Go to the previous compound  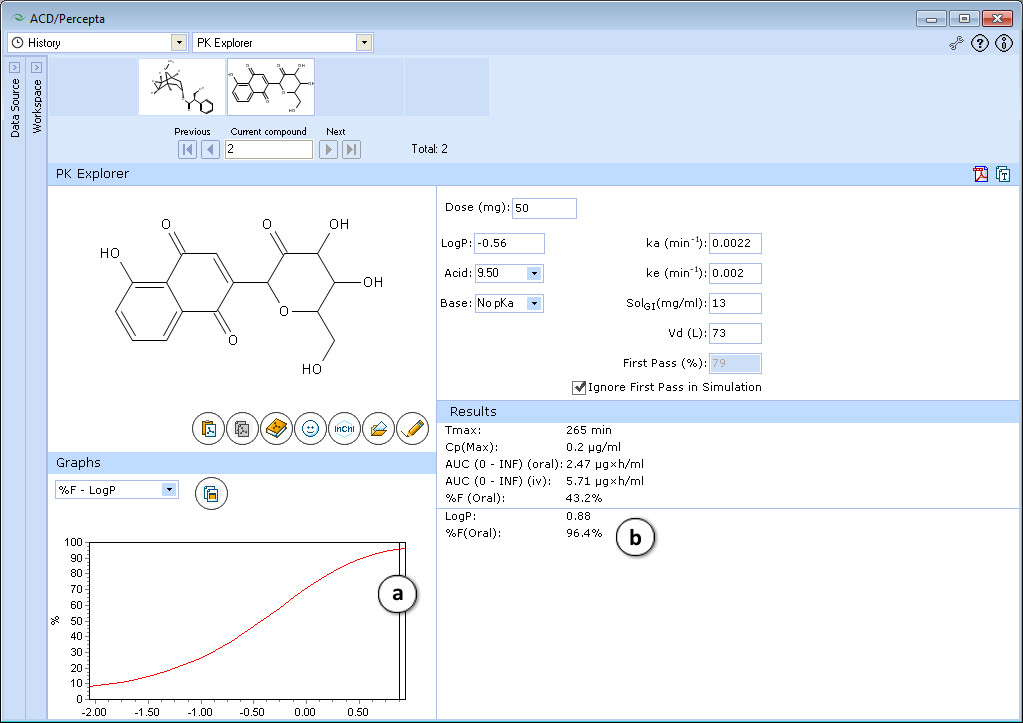point(210,149)
